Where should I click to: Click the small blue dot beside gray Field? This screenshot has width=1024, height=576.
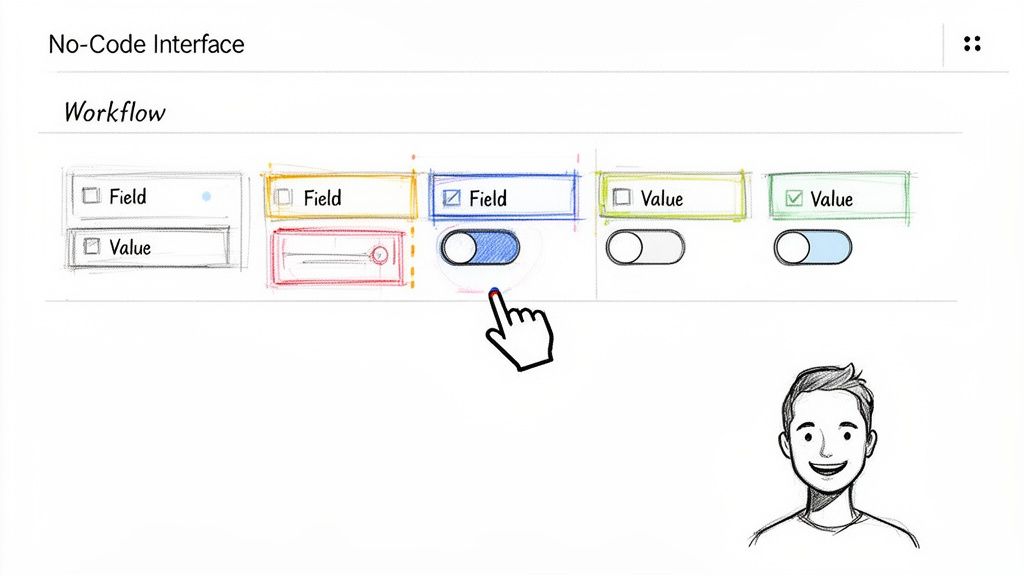pos(207,198)
